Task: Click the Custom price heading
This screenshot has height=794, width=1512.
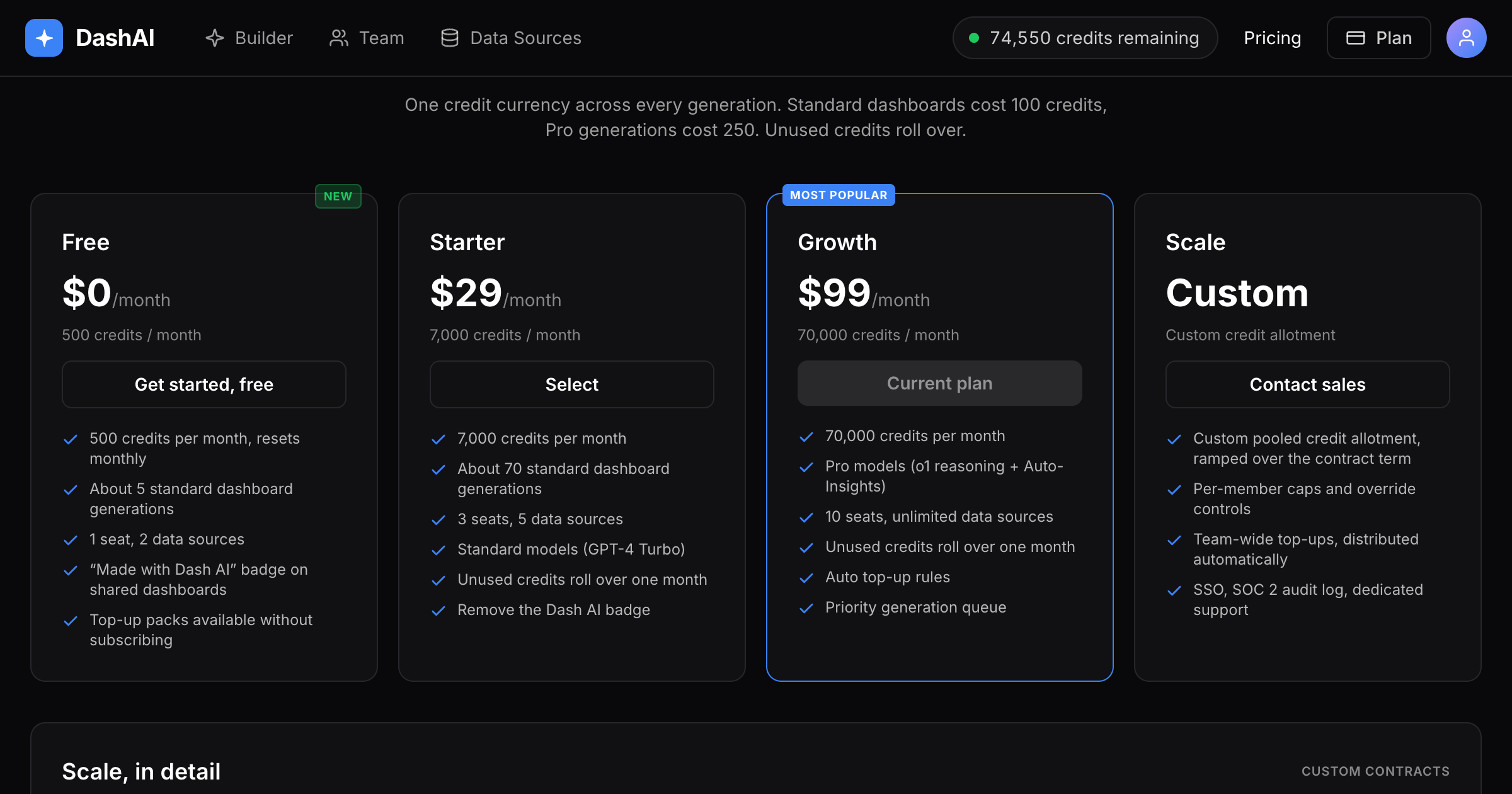Action: tap(1237, 293)
